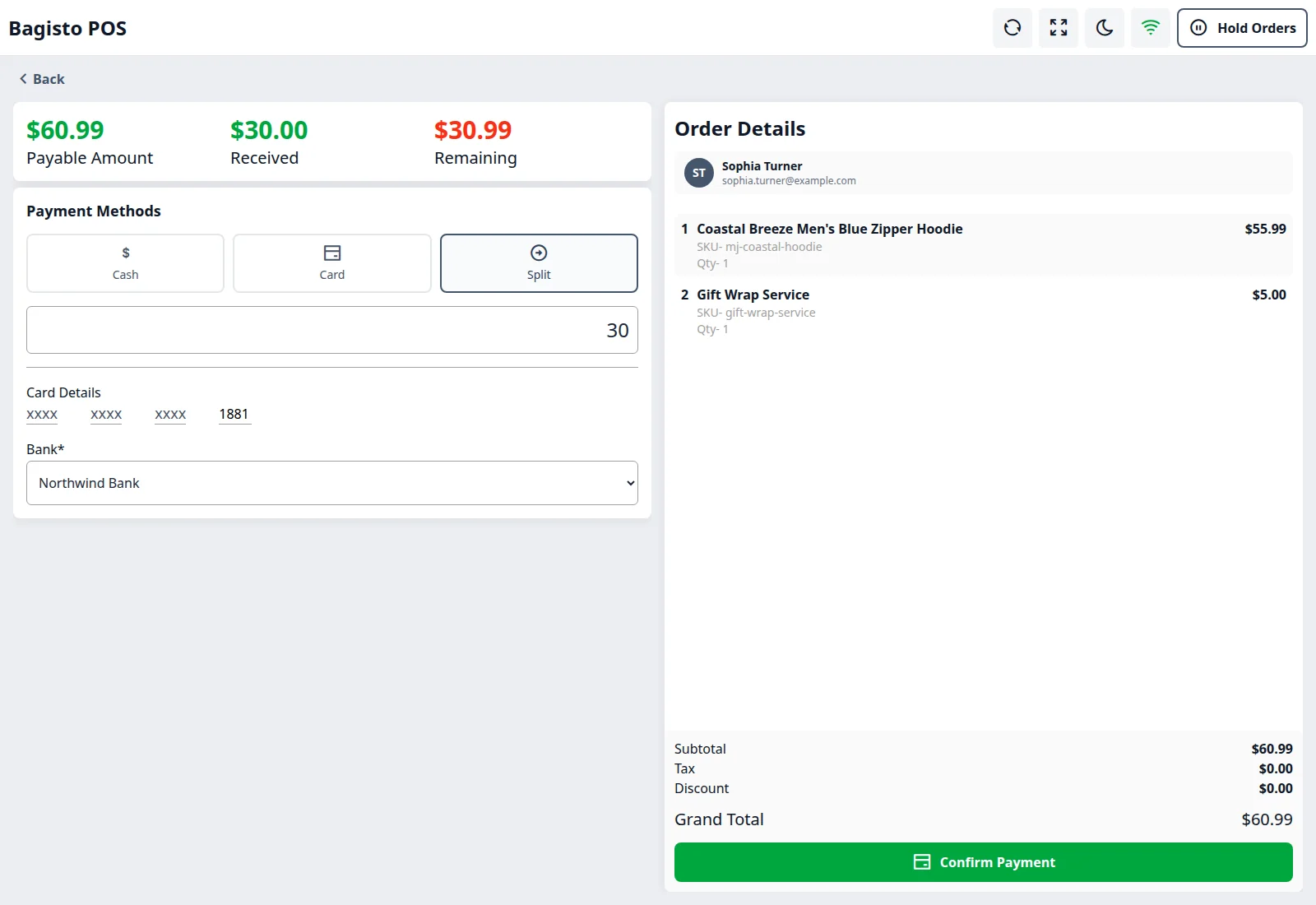This screenshot has width=1316, height=905.
Task: Select Coastal Breeze Men's Blue Zipper Hoodie item
Action: tap(984, 245)
